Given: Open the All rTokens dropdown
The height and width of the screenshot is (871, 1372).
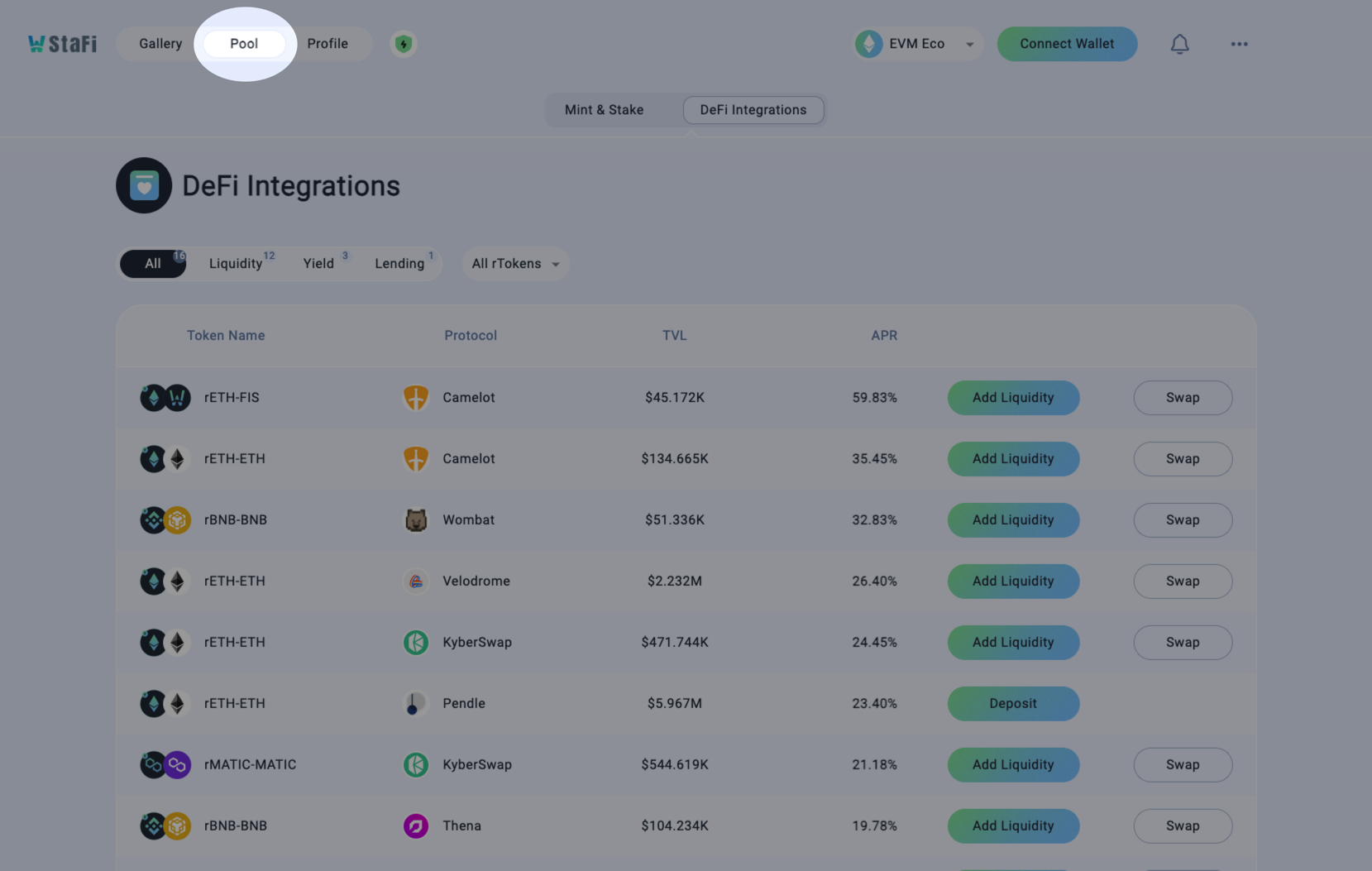Looking at the screenshot, I should click(x=515, y=264).
